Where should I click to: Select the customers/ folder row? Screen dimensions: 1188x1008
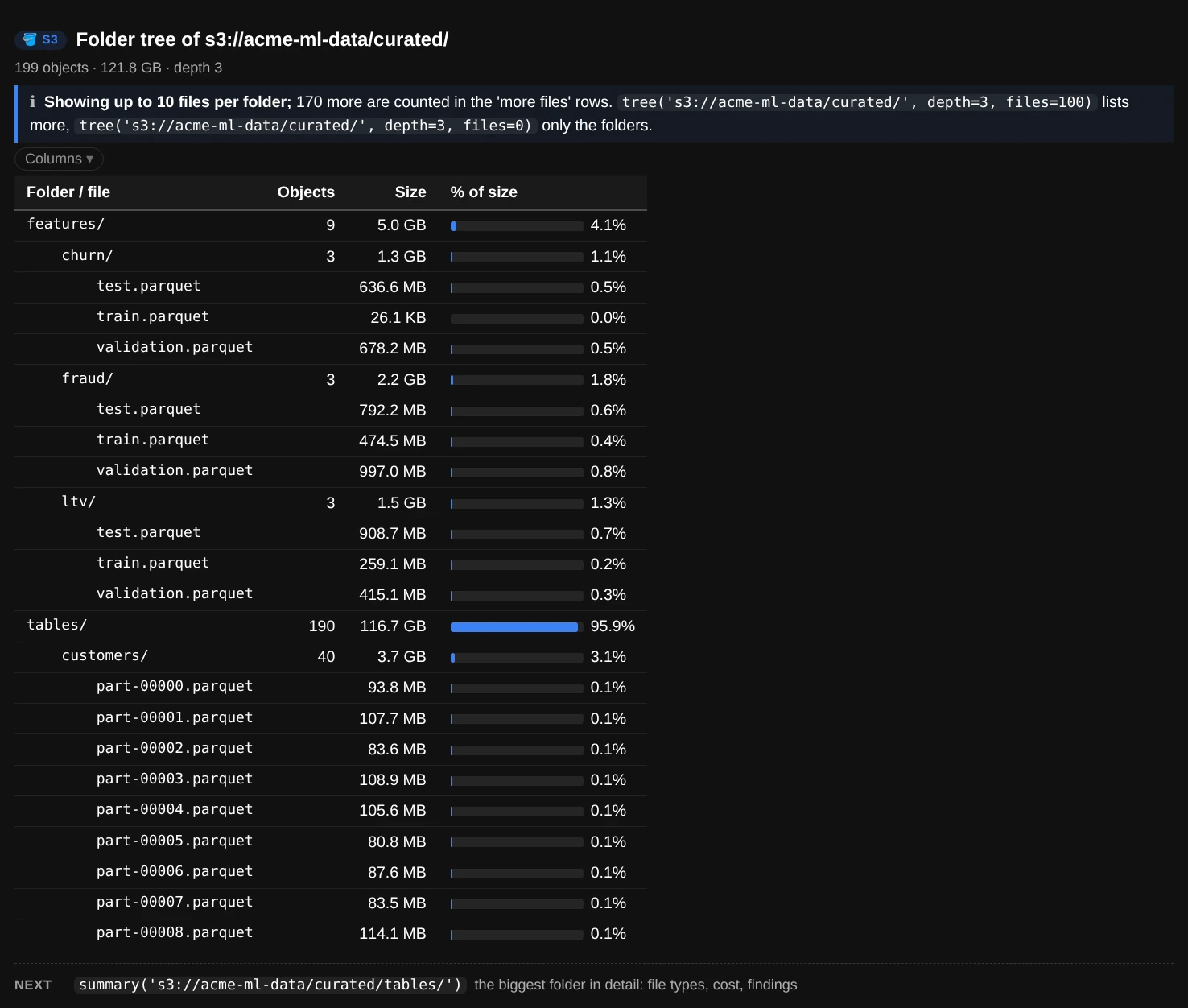coord(331,657)
